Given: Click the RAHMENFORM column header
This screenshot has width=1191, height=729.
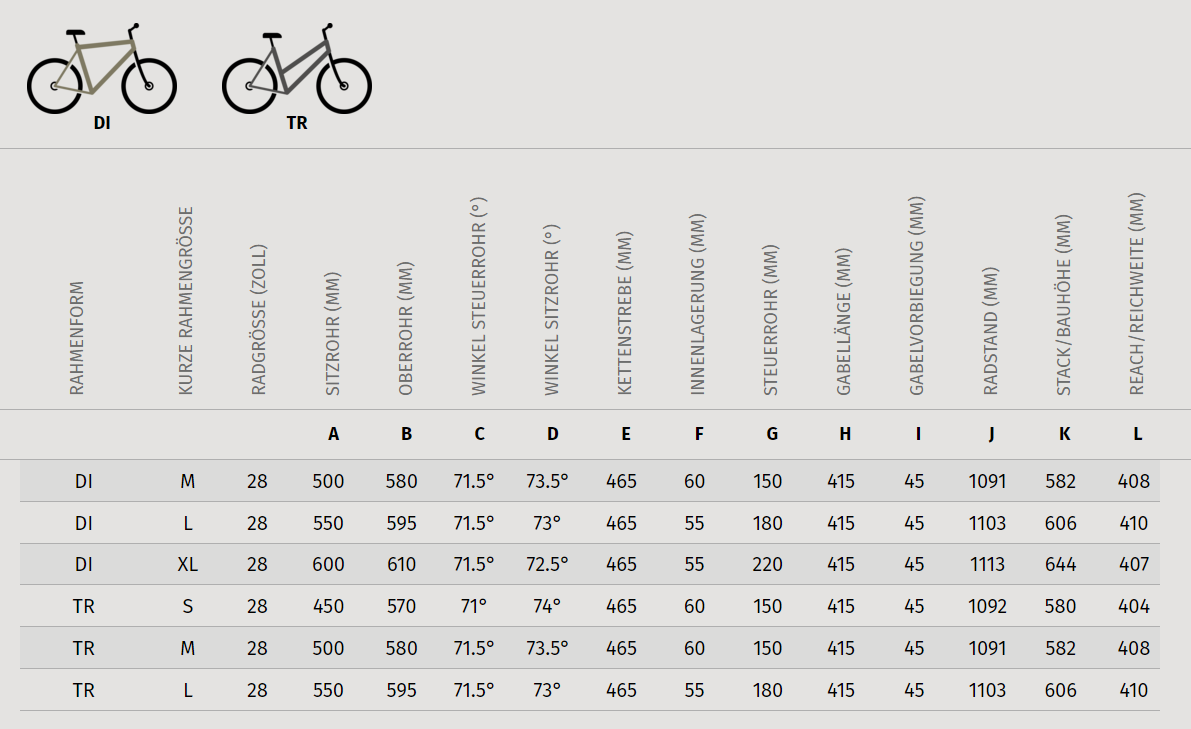Looking at the screenshot, I should [x=77, y=338].
